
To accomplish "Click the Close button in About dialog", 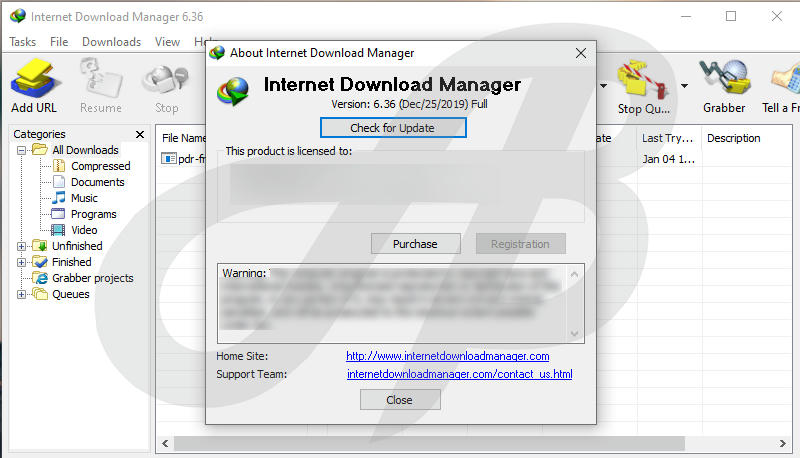I will pyautogui.click(x=399, y=400).
